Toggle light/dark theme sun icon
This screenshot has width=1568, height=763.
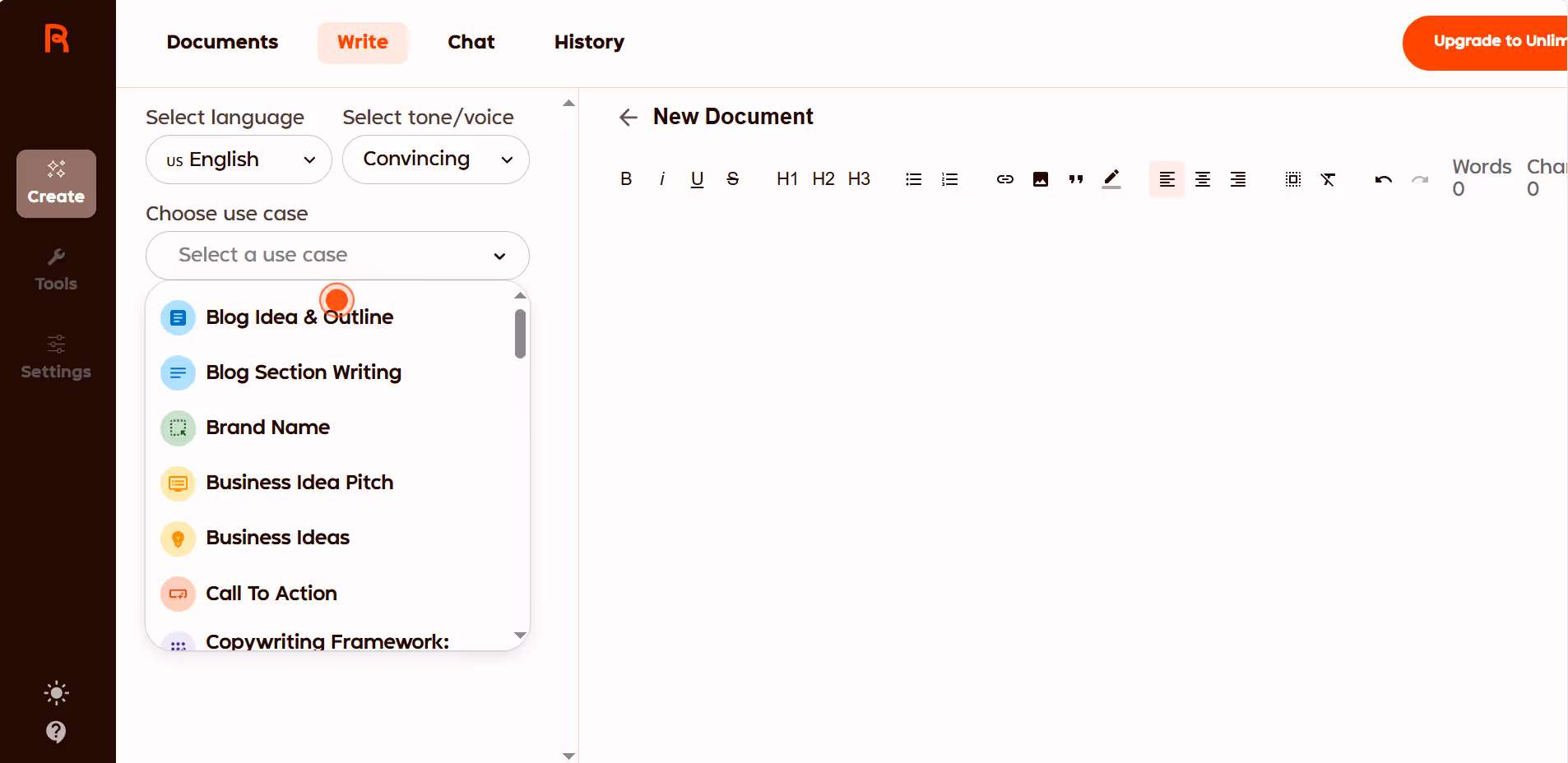pyautogui.click(x=56, y=693)
